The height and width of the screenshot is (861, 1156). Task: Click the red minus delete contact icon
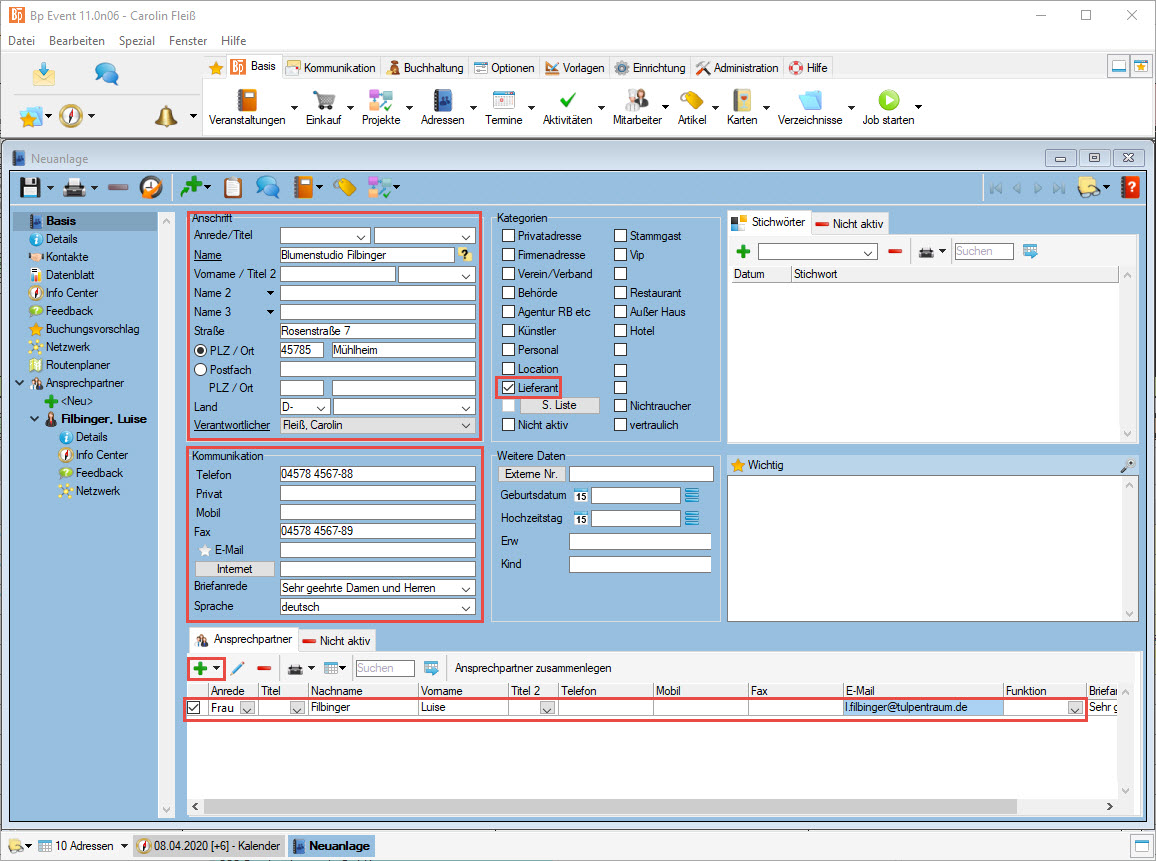(x=264, y=668)
